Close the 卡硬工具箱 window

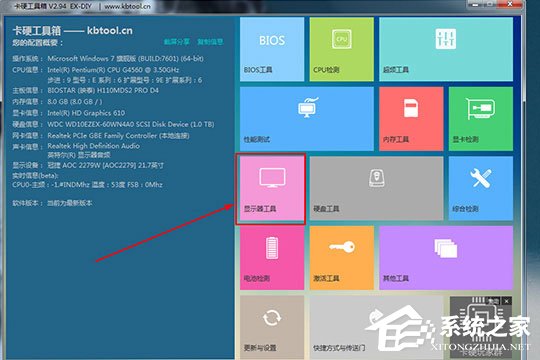(x=510, y=4)
